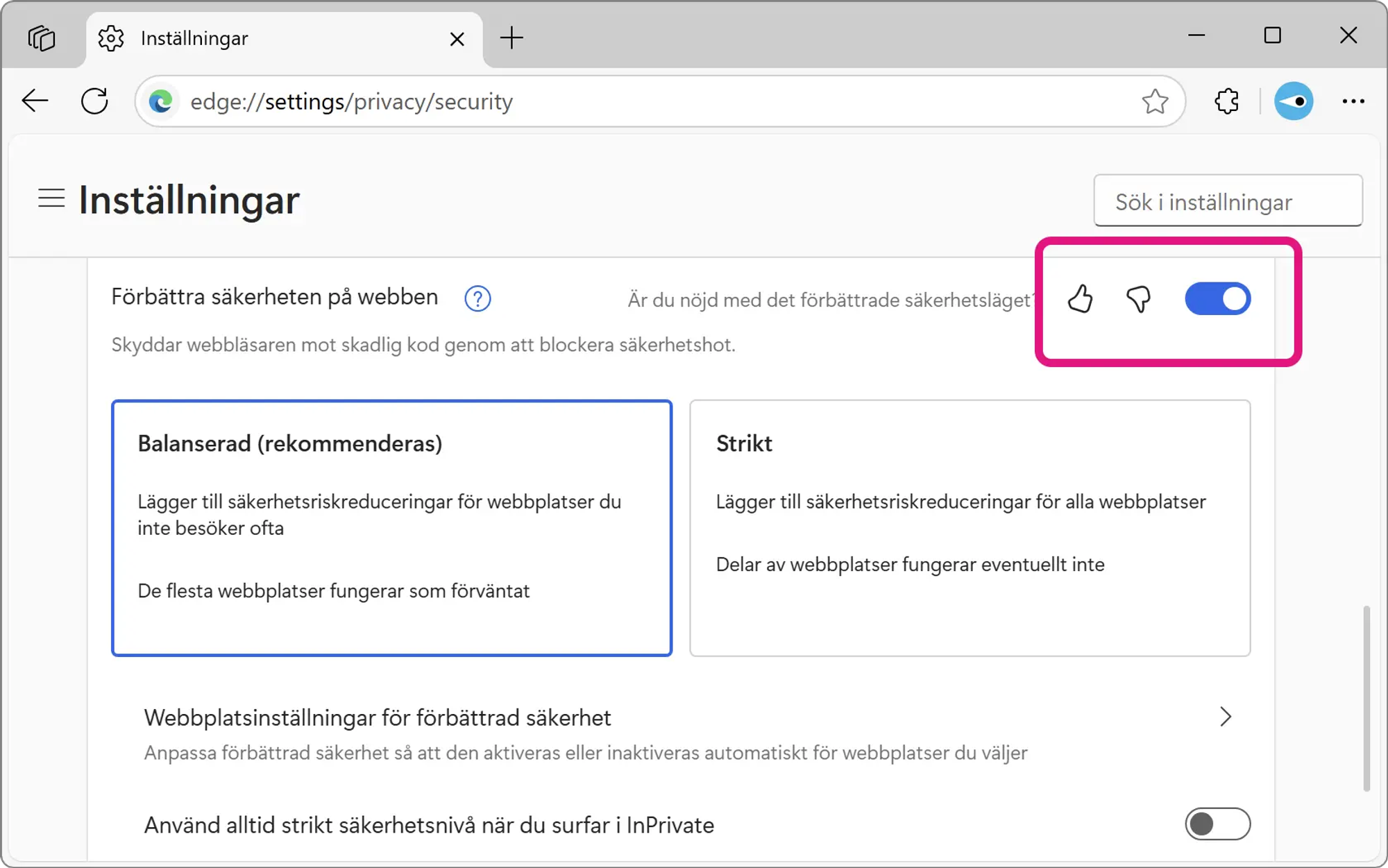Open the three-dot settings and more menu
Viewport: 1388px width, 868px height.
click(1353, 102)
